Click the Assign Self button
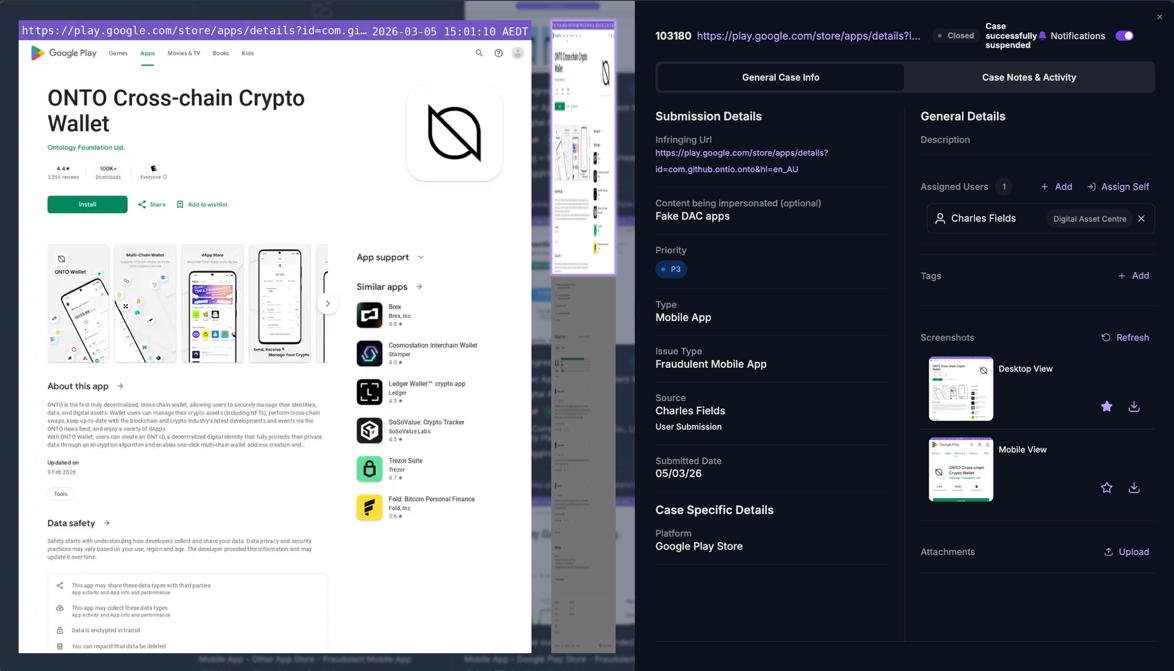This screenshot has height=671, width=1174. click(1117, 187)
